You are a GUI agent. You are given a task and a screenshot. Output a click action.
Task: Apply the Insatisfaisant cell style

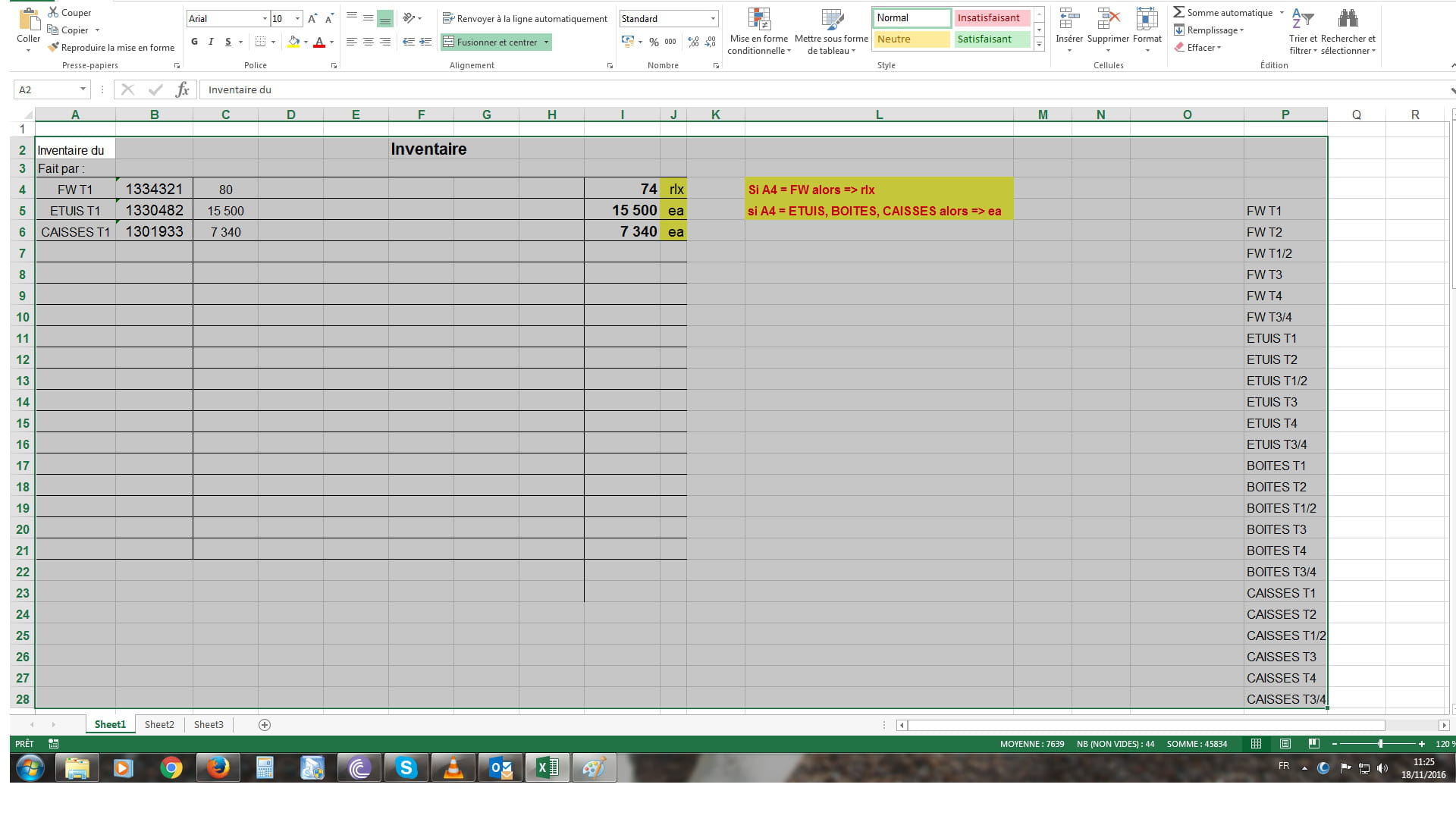(991, 17)
